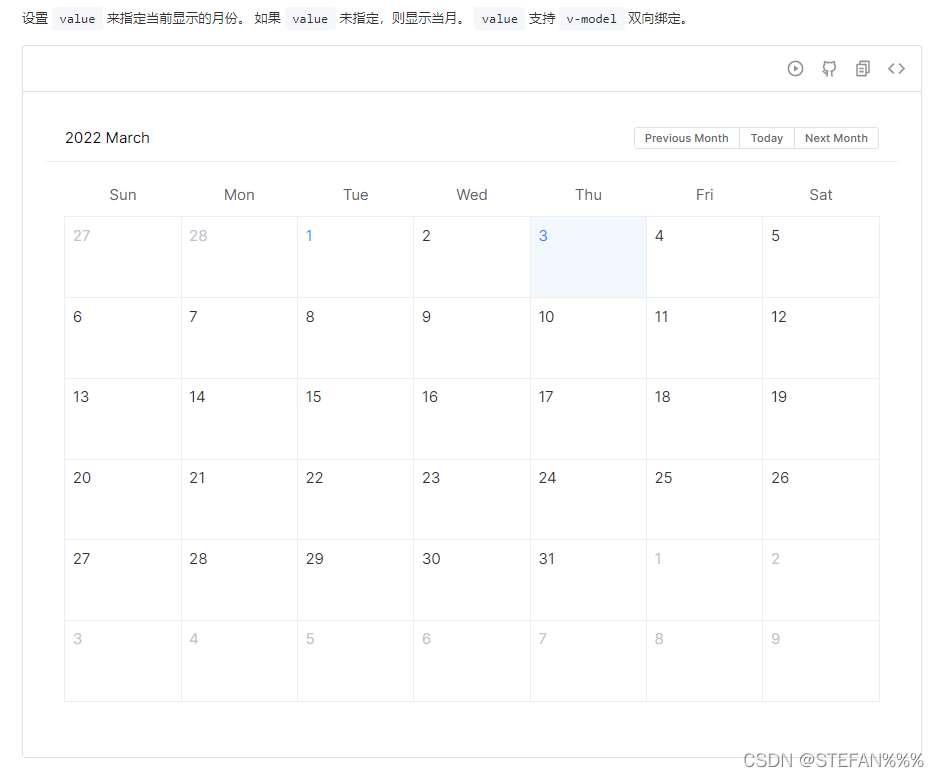Click the date March 23
The width and height of the screenshot is (939, 777).
(x=472, y=499)
